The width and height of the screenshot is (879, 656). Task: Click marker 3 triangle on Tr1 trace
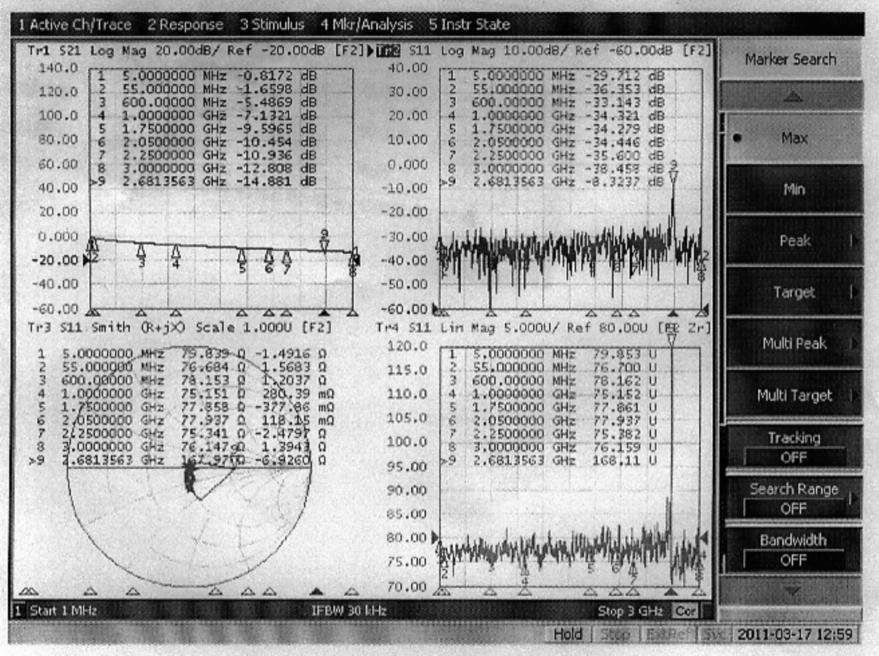point(141,251)
